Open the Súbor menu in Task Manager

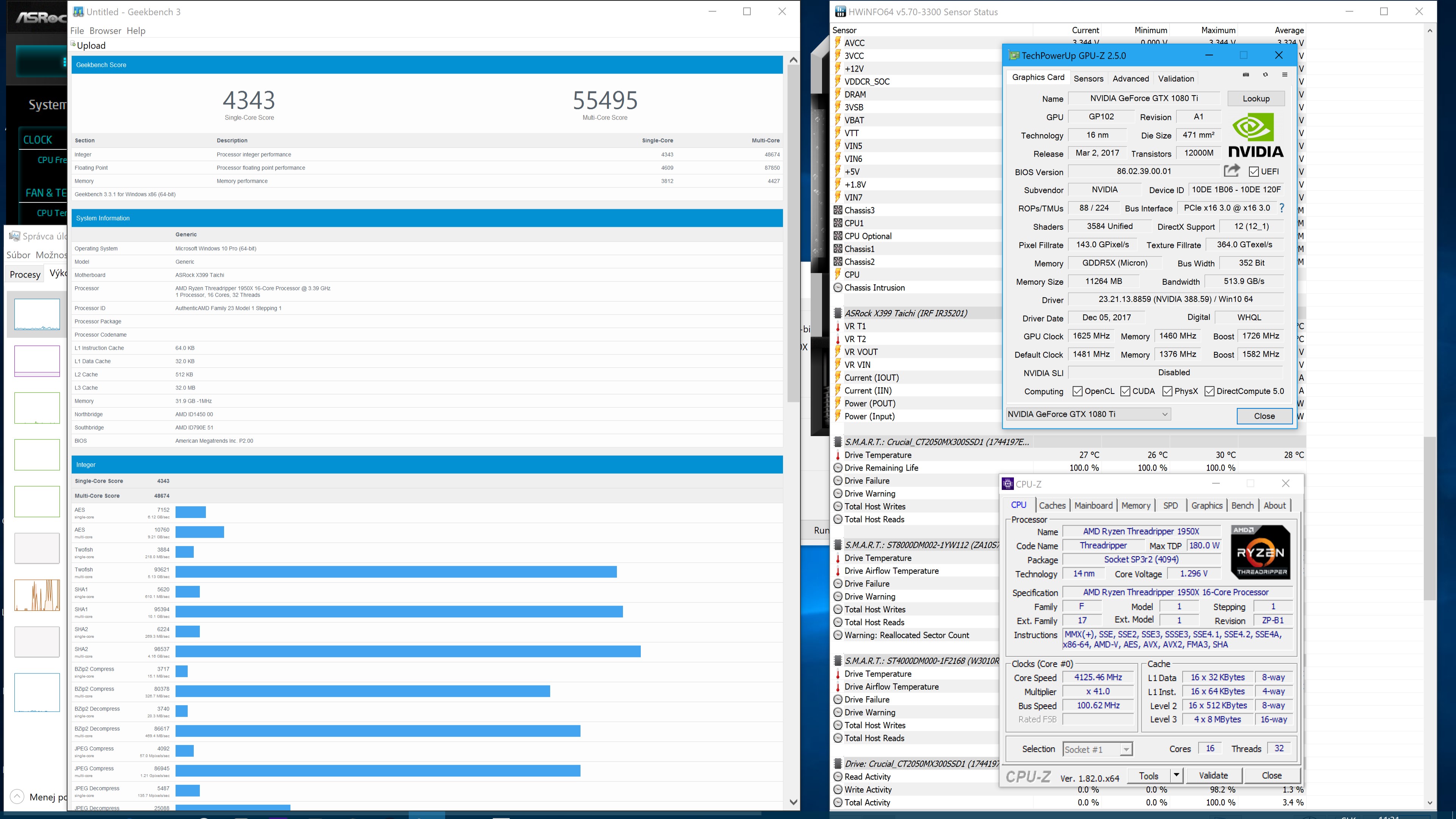click(19, 255)
